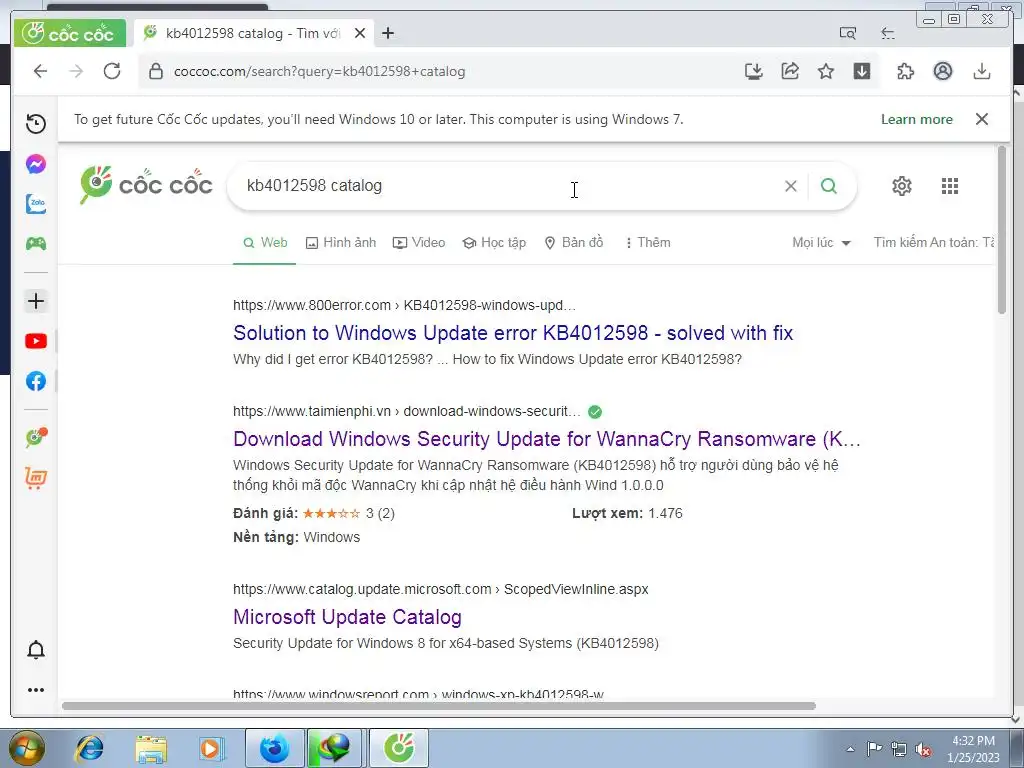This screenshot has width=1024, height=768.
Task: Switch to Hình ảnh results tab
Action: [341, 243]
